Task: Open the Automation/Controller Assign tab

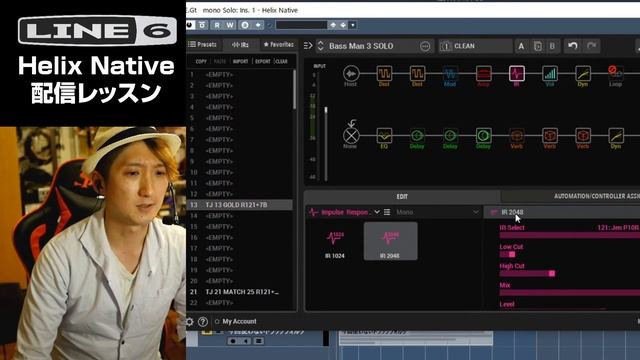Action: [x=571, y=197]
